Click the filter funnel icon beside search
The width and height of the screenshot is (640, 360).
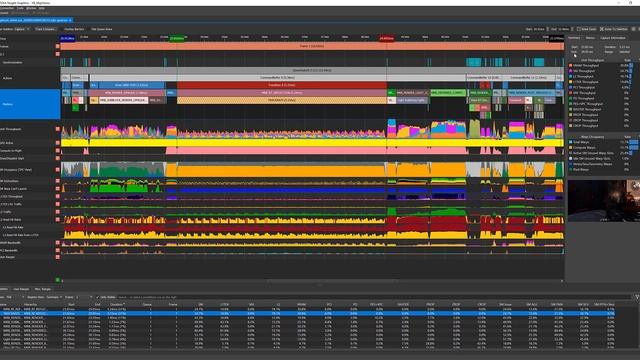pos(637,297)
